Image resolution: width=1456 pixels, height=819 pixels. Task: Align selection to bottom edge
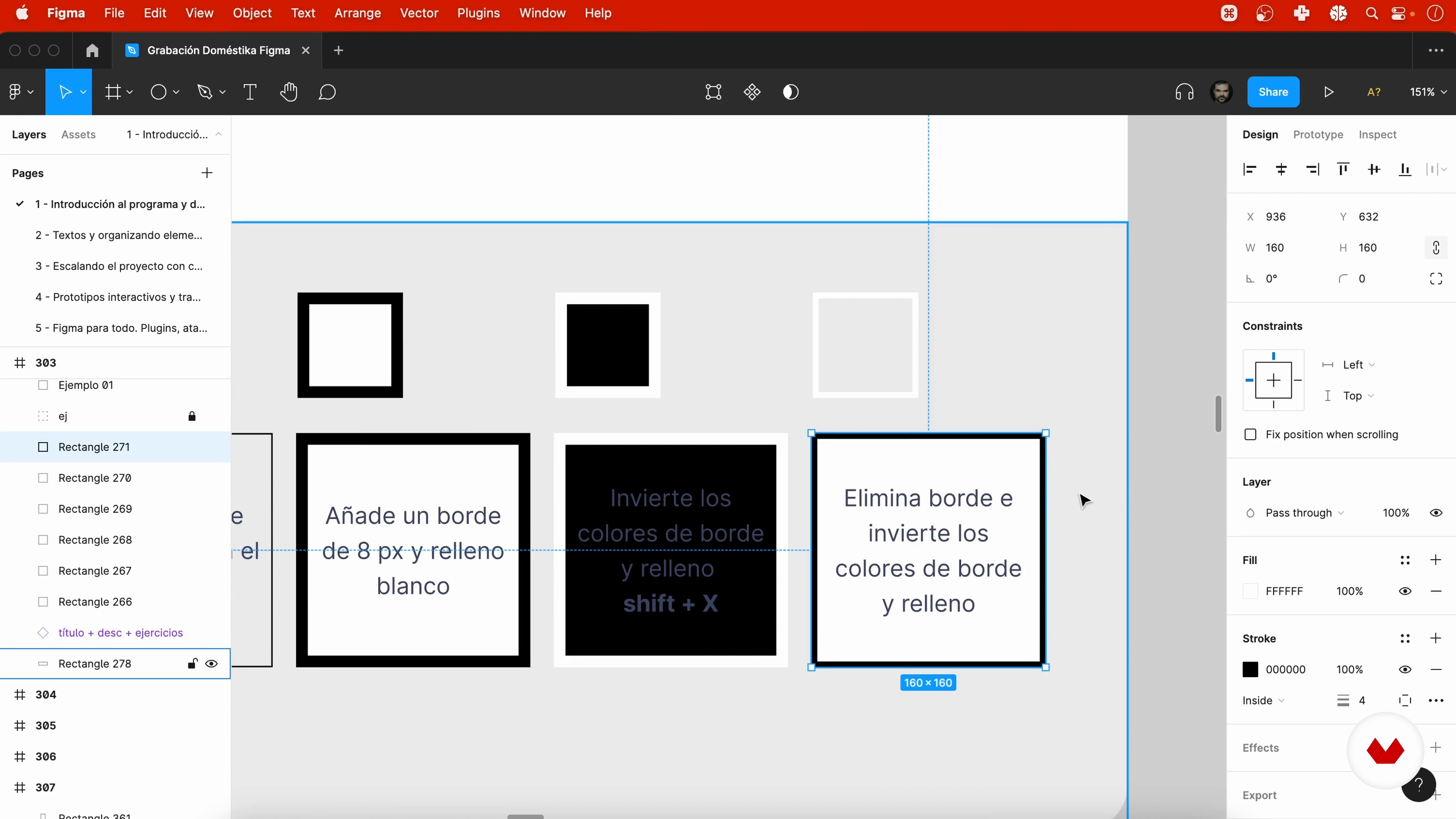tap(1405, 169)
